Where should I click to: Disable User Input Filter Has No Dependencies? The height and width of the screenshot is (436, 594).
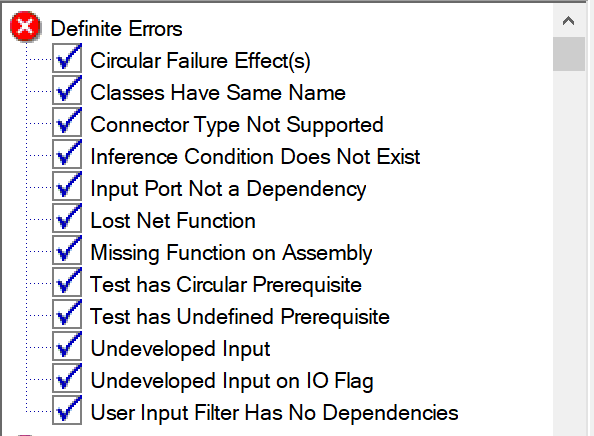(x=67, y=410)
